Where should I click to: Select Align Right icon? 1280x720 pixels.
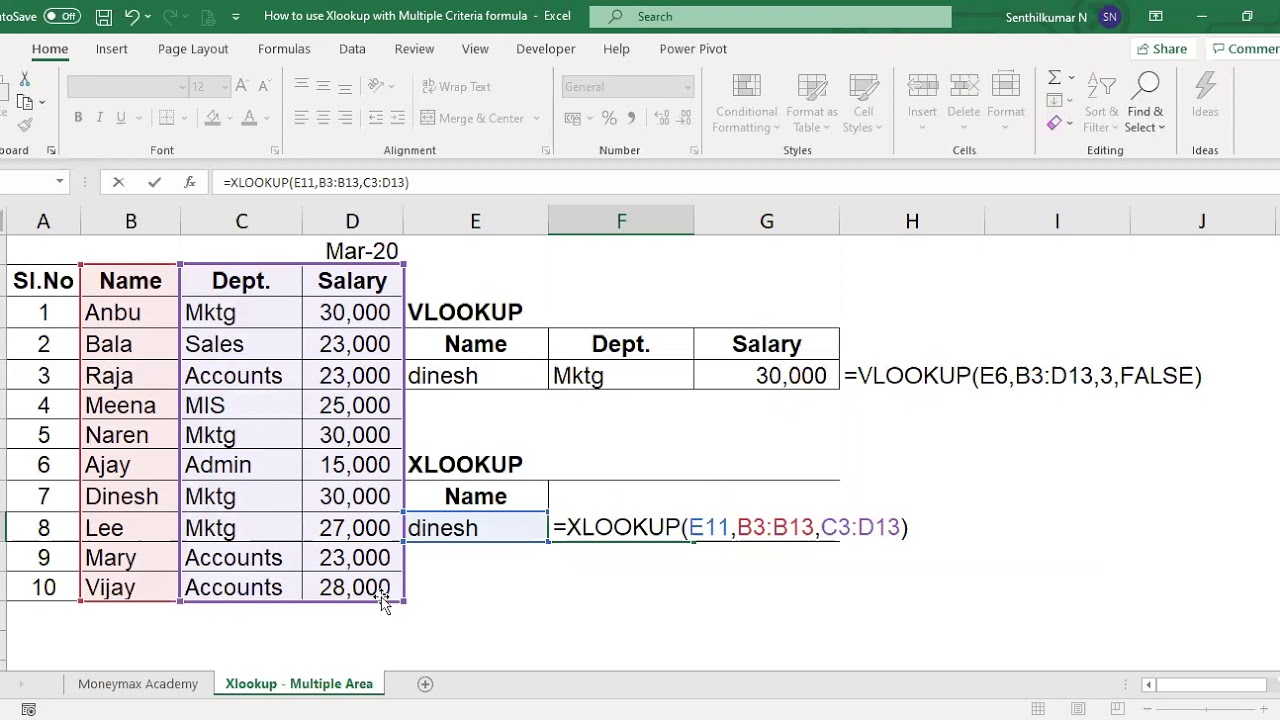pos(345,118)
